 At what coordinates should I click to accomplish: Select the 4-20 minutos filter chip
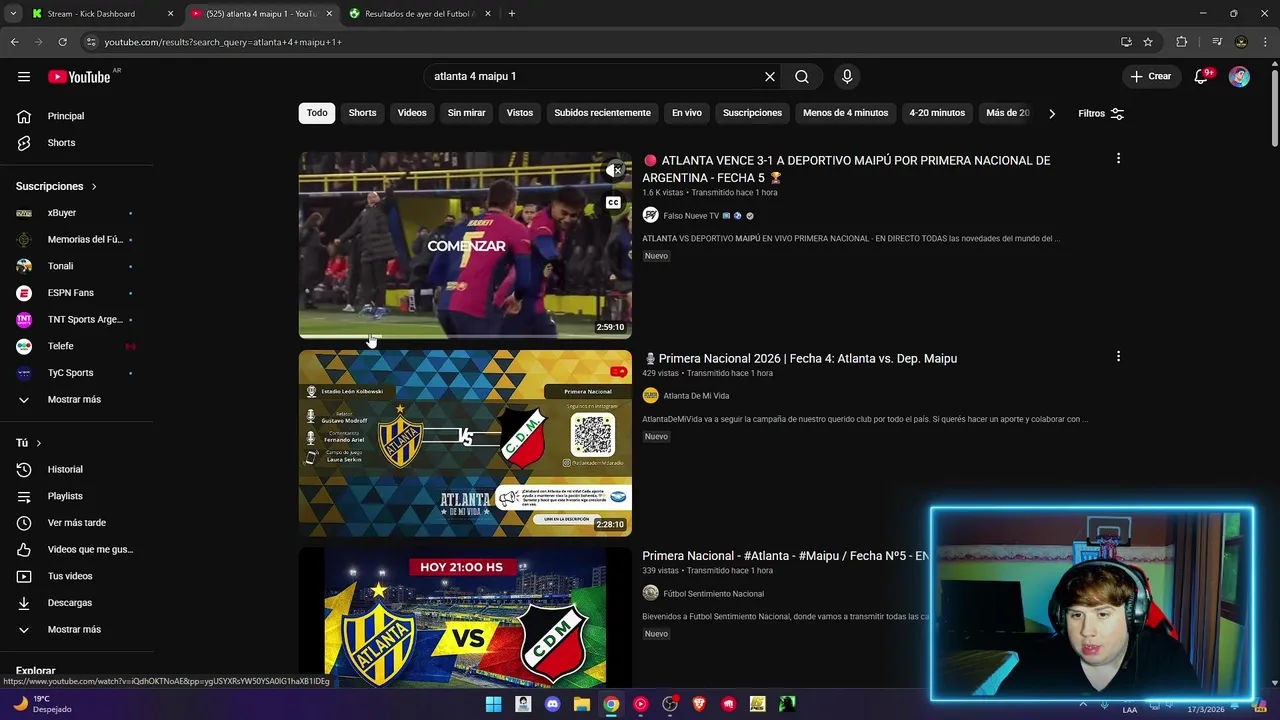pos(937,113)
